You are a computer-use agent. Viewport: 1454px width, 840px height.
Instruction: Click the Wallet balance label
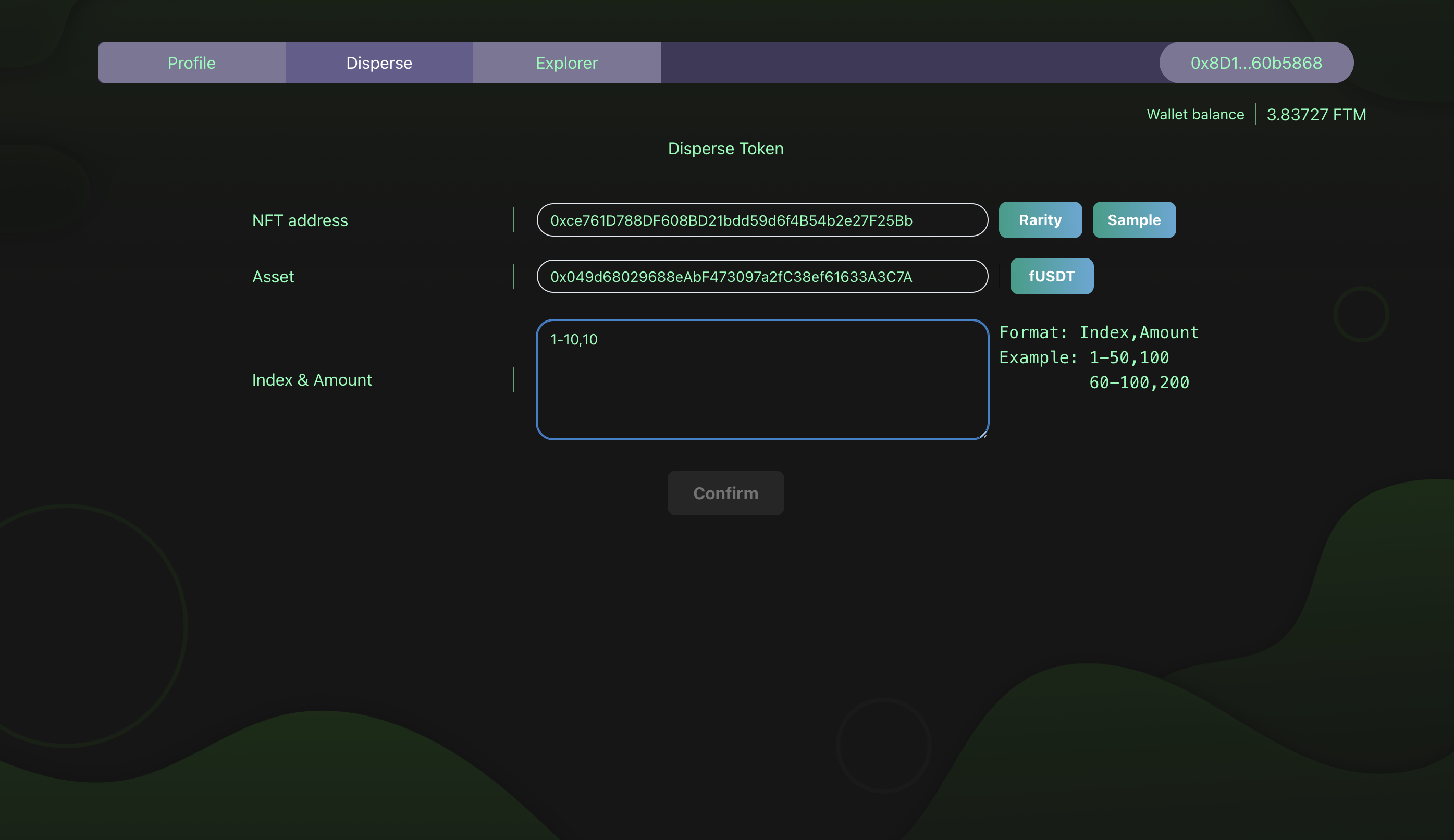(1194, 115)
